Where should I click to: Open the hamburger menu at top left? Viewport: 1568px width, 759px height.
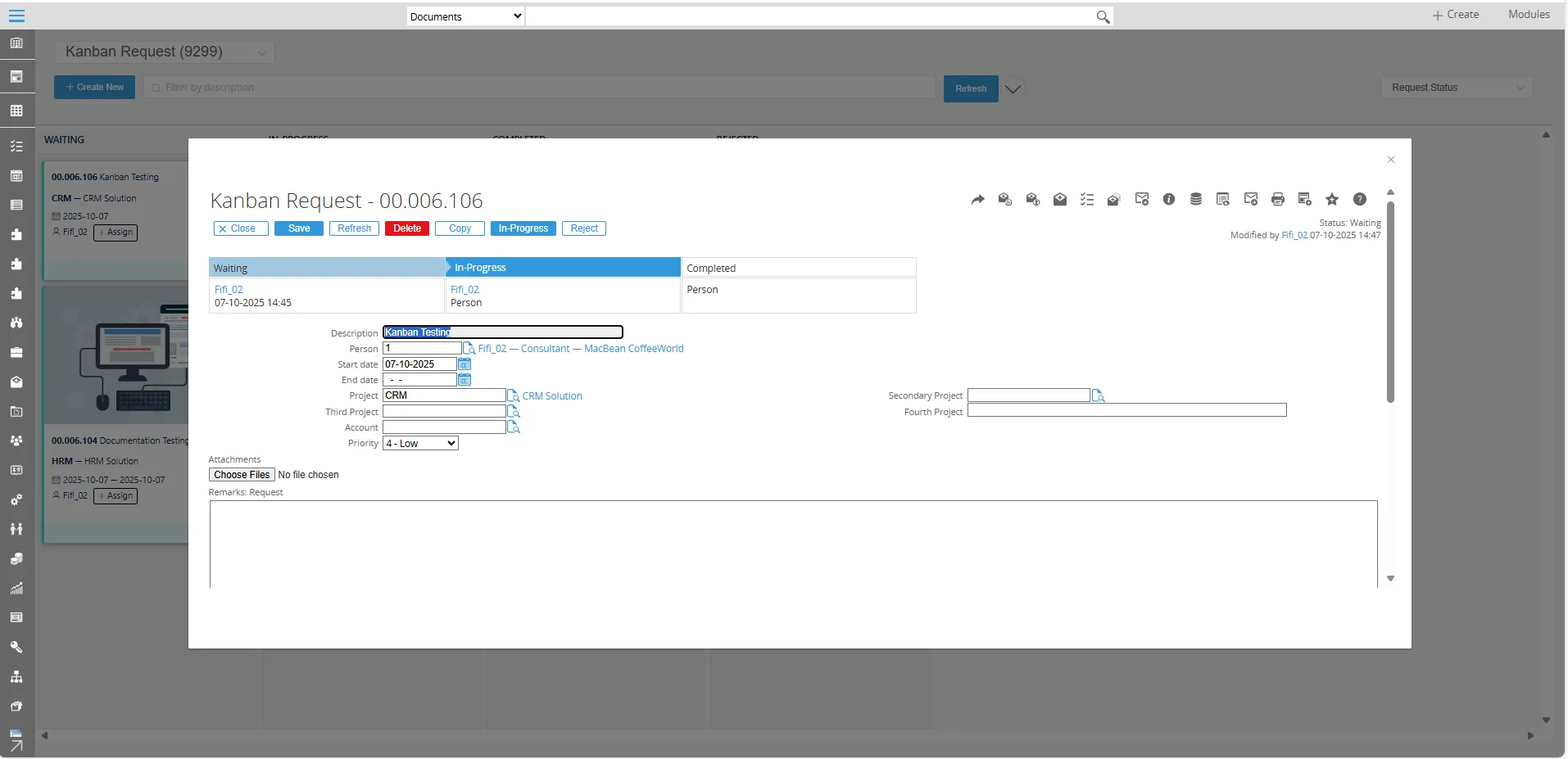[x=16, y=16]
